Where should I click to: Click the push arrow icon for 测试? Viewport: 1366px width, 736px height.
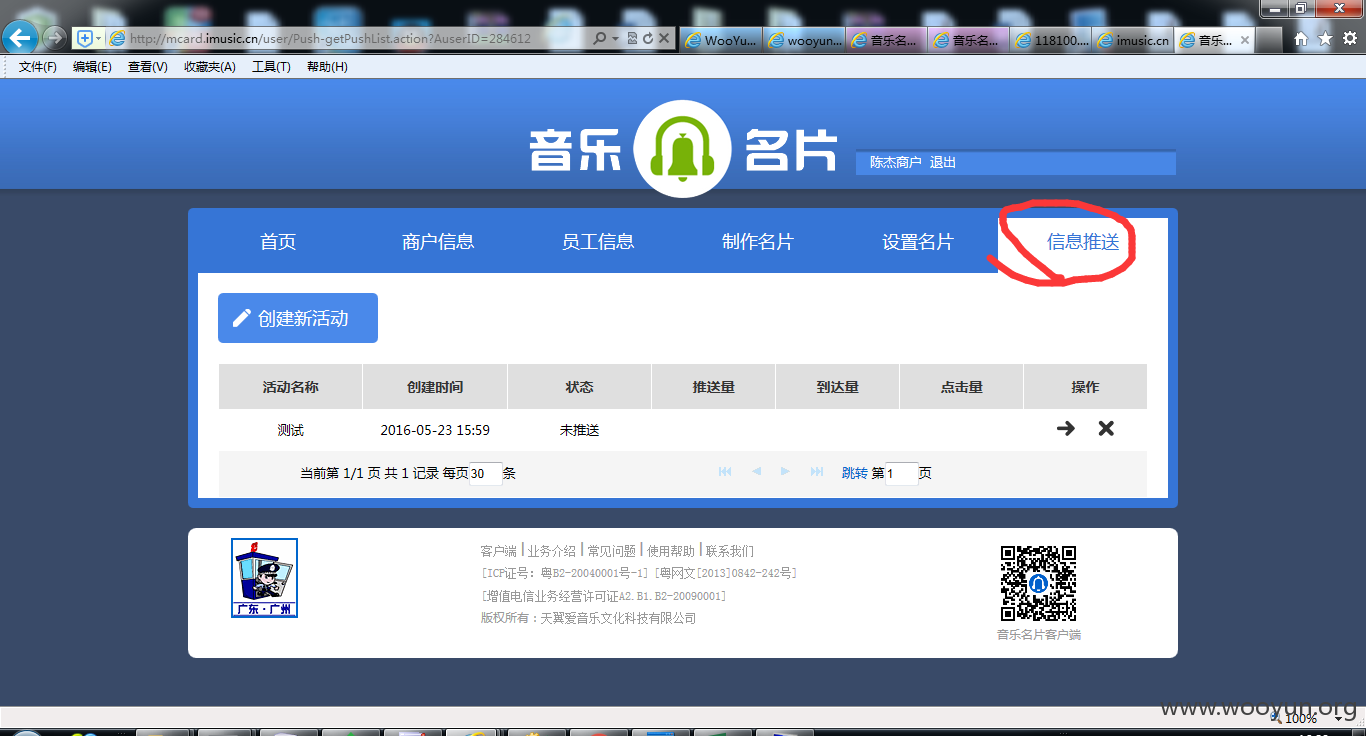1066,428
